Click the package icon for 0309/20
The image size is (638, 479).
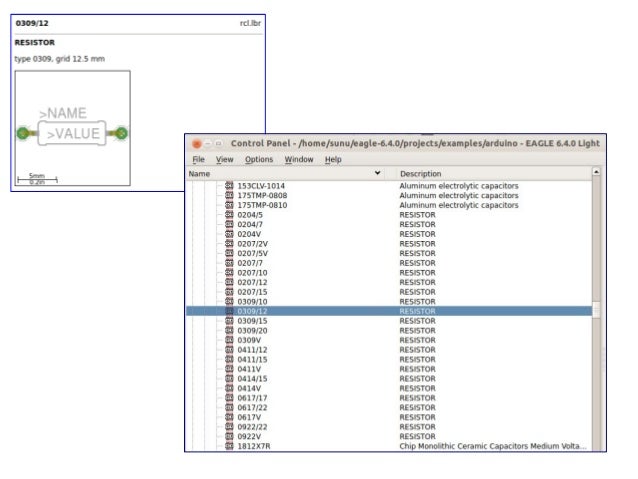pos(229,330)
